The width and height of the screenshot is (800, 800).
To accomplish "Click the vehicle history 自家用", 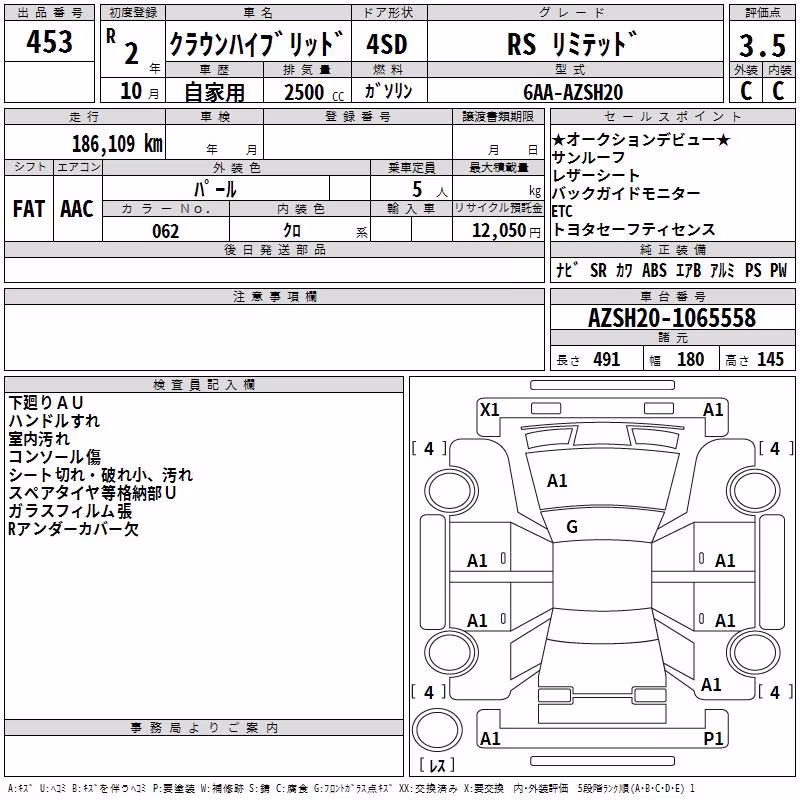I will tap(214, 92).
